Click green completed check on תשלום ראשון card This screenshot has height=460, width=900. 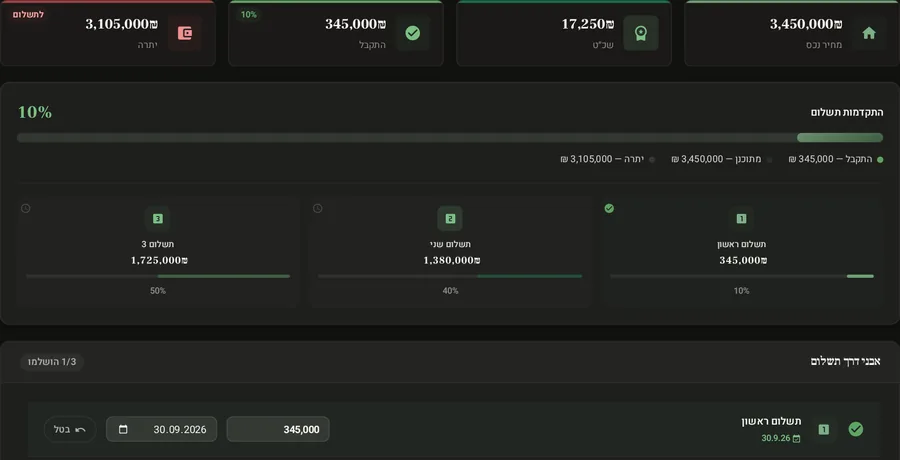tap(609, 208)
